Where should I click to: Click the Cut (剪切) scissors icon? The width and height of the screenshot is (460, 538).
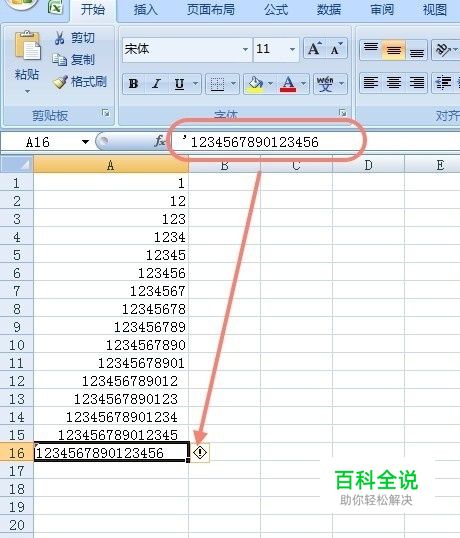coord(60,38)
